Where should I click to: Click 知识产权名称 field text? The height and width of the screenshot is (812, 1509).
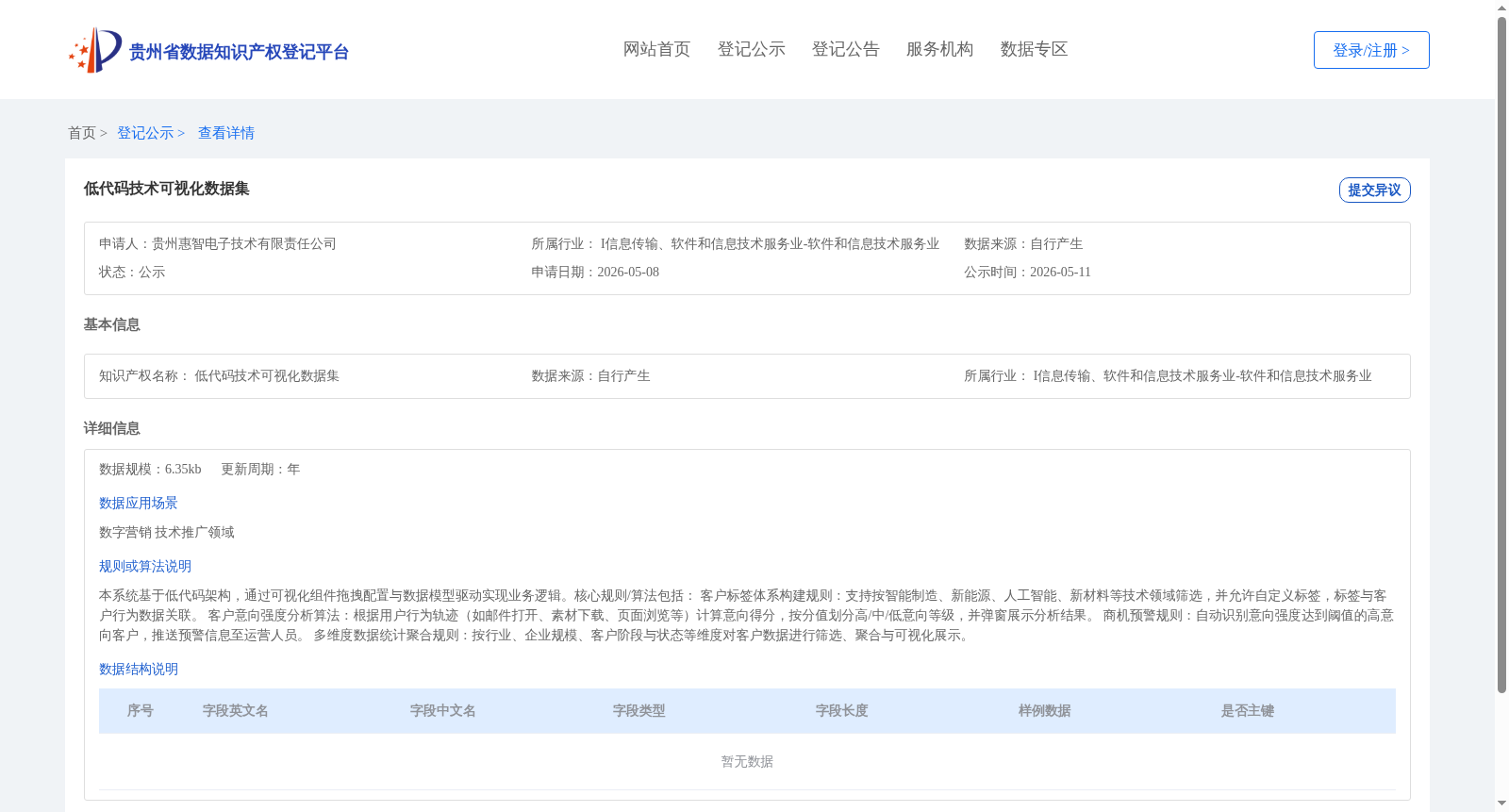pyautogui.click(x=219, y=375)
